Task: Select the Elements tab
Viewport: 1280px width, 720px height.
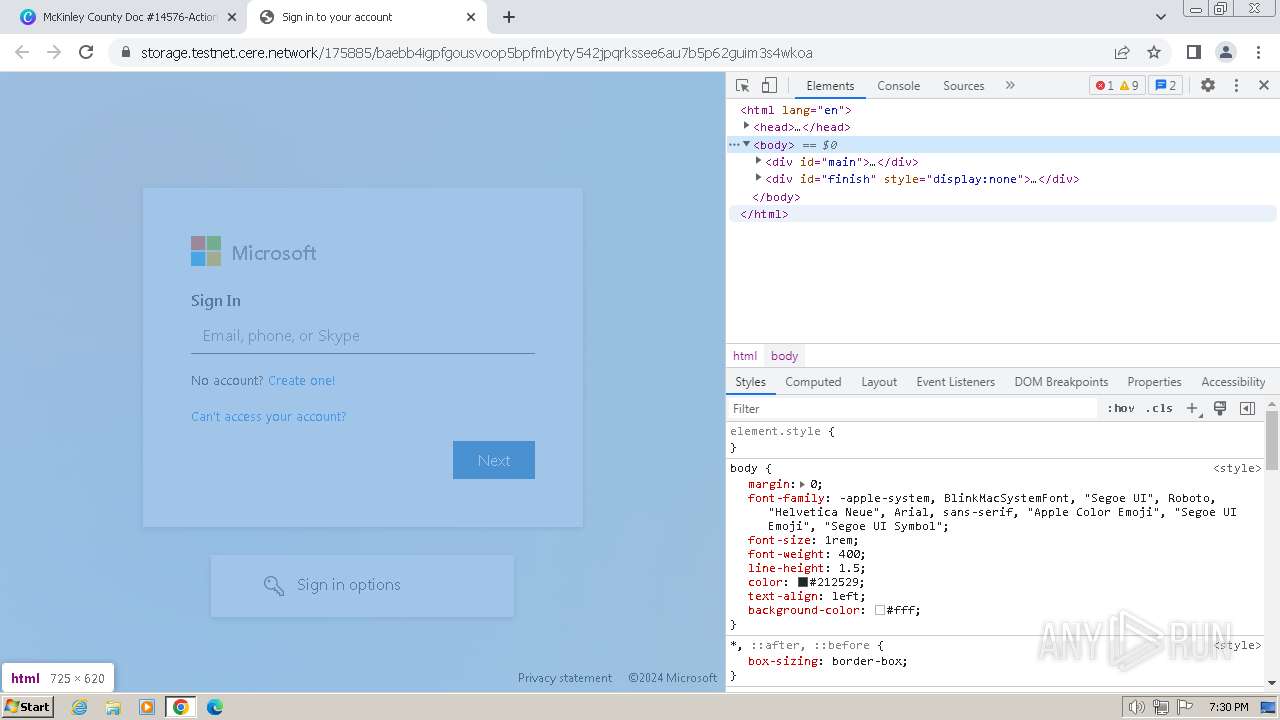Action: [830, 86]
